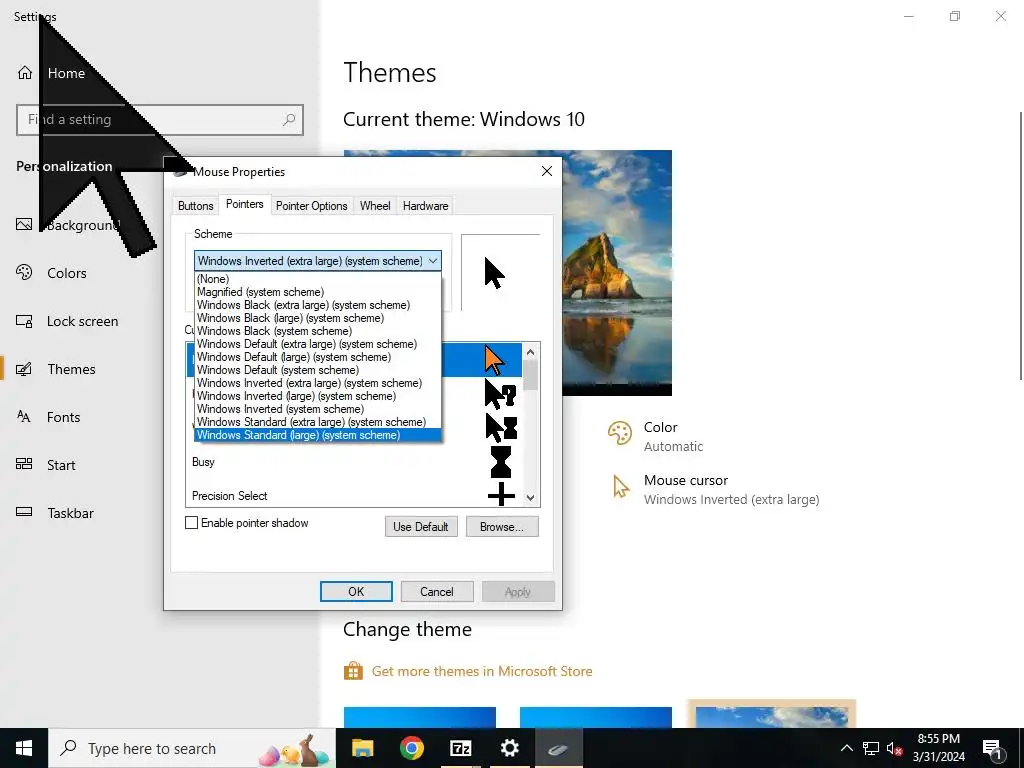Open File Explorer from the taskbar

[x=362, y=748]
